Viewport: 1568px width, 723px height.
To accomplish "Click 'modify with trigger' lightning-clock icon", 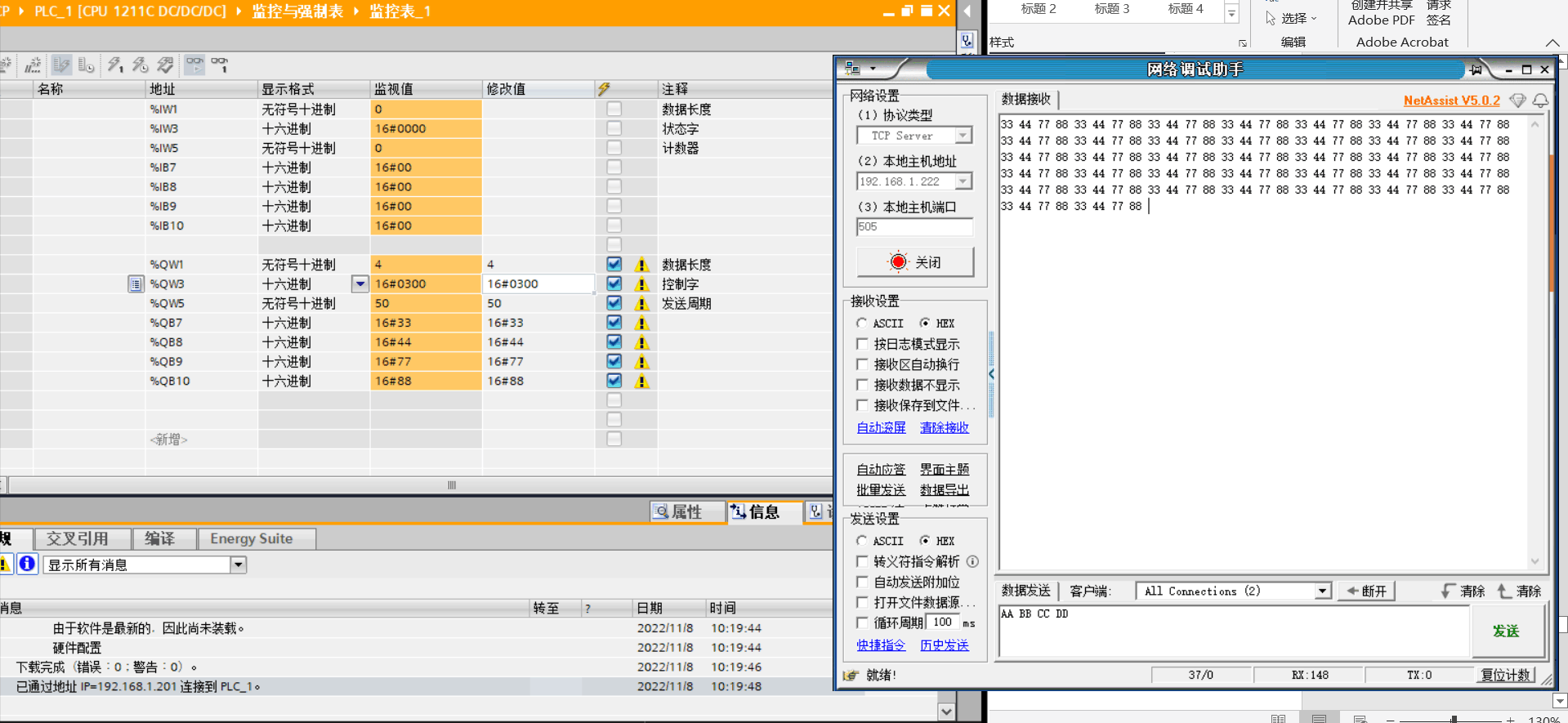I will (x=141, y=65).
